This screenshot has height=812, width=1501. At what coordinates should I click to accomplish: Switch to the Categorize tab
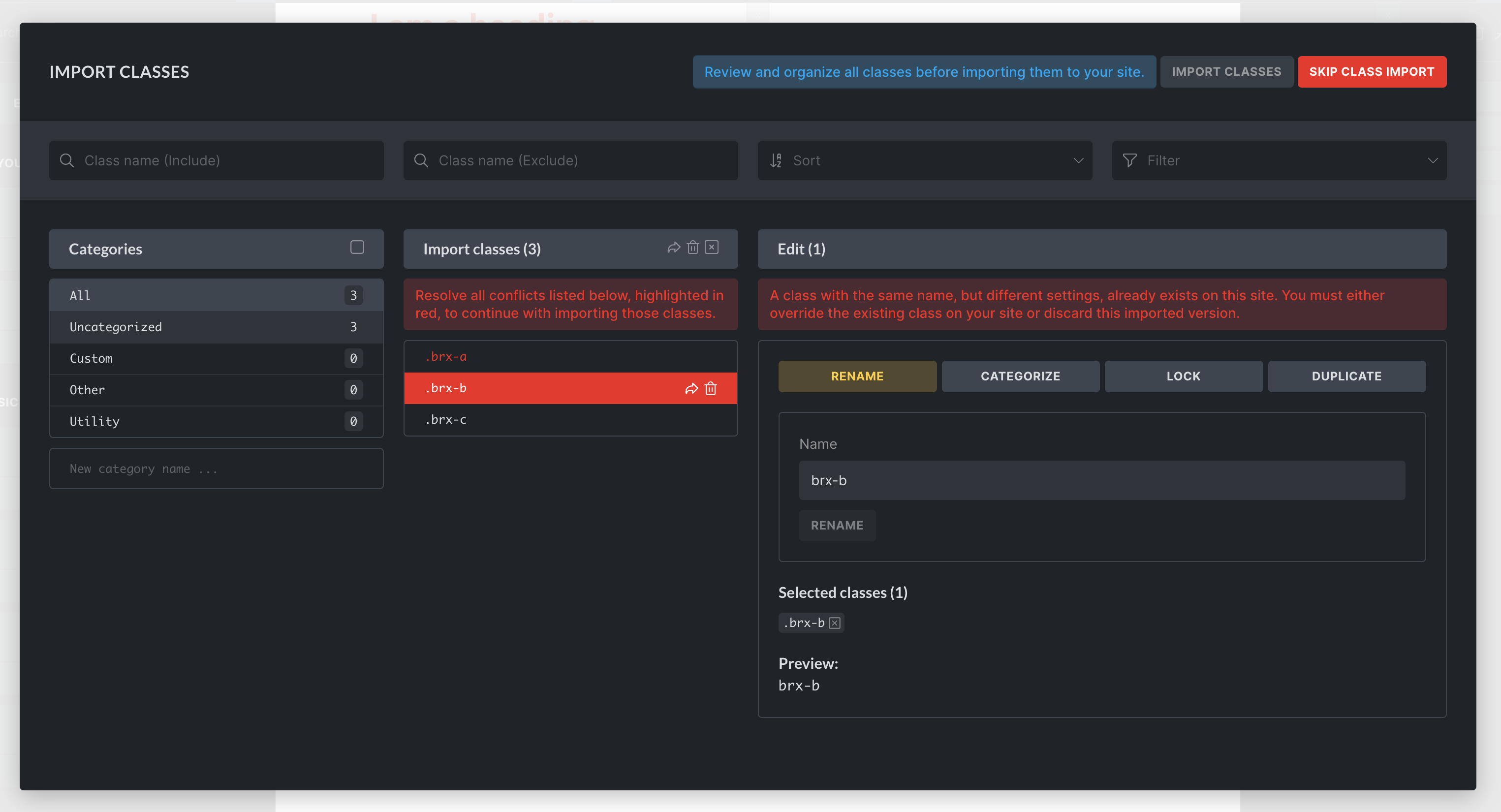pos(1020,376)
